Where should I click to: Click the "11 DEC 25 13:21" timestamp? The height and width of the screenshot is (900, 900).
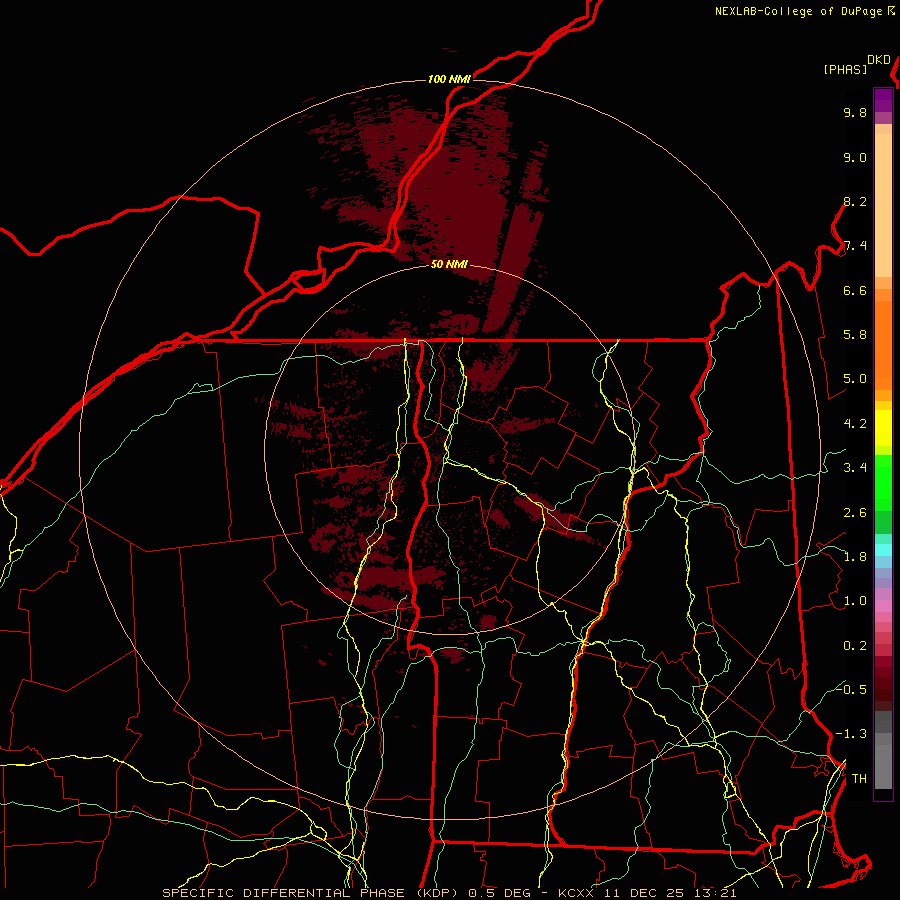668,893
